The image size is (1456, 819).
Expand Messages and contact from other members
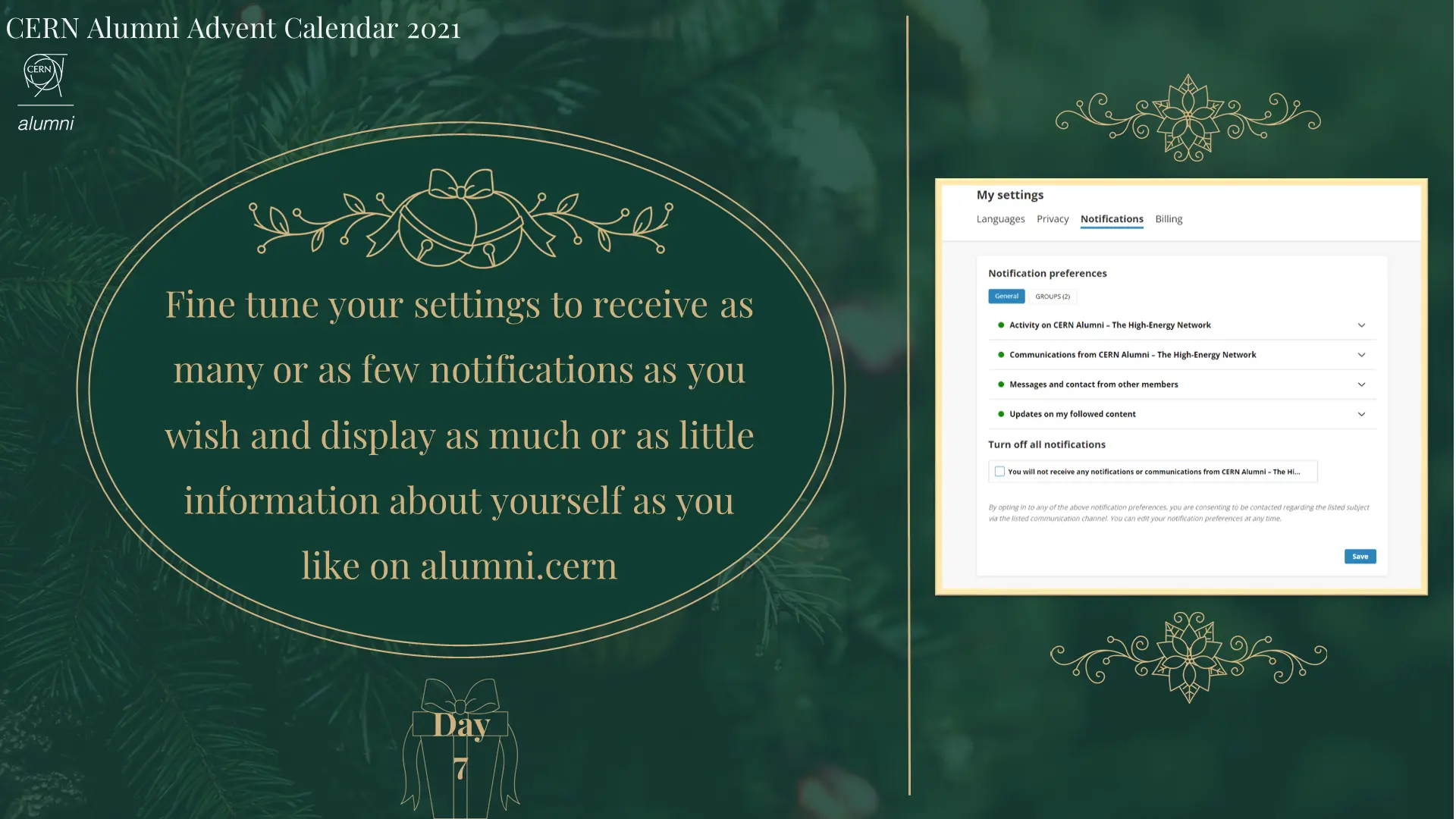(1361, 384)
